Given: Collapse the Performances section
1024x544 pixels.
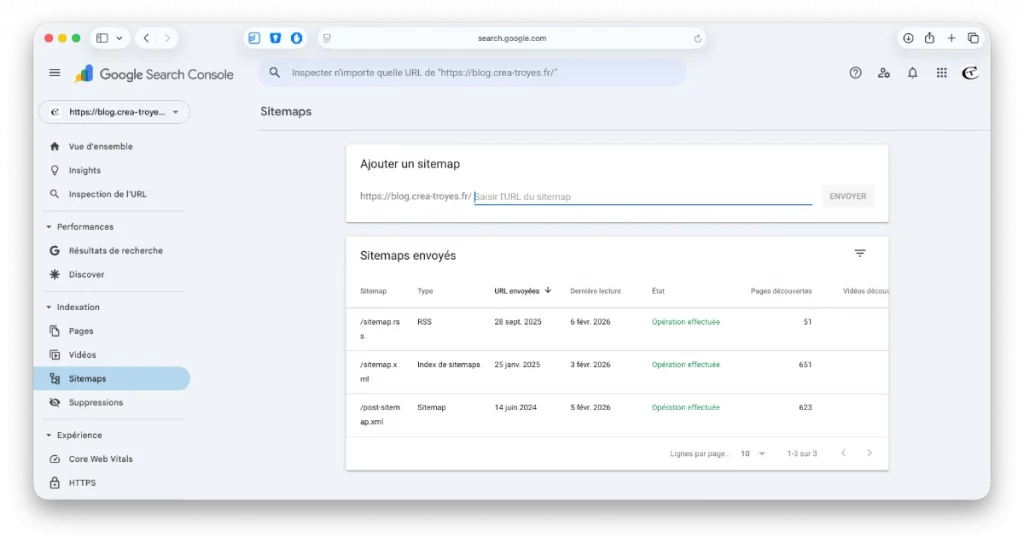Looking at the screenshot, I should pyautogui.click(x=49, y=227).
